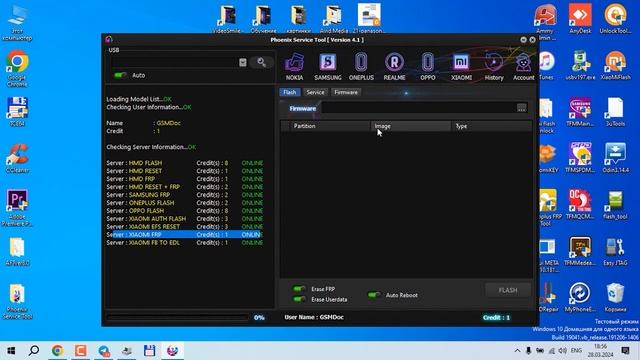Open the volume control in the tray
640x360 pixels.
click(x=562, y=350)
